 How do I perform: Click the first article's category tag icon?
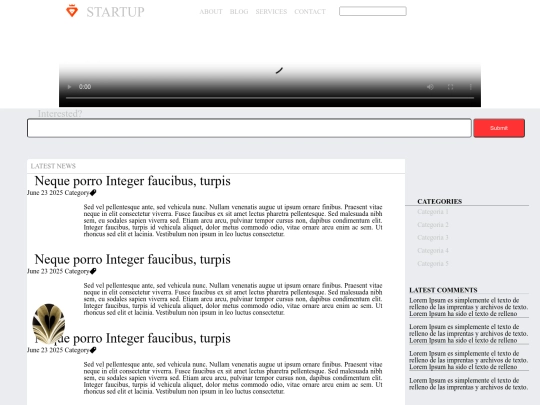point(93,193)
